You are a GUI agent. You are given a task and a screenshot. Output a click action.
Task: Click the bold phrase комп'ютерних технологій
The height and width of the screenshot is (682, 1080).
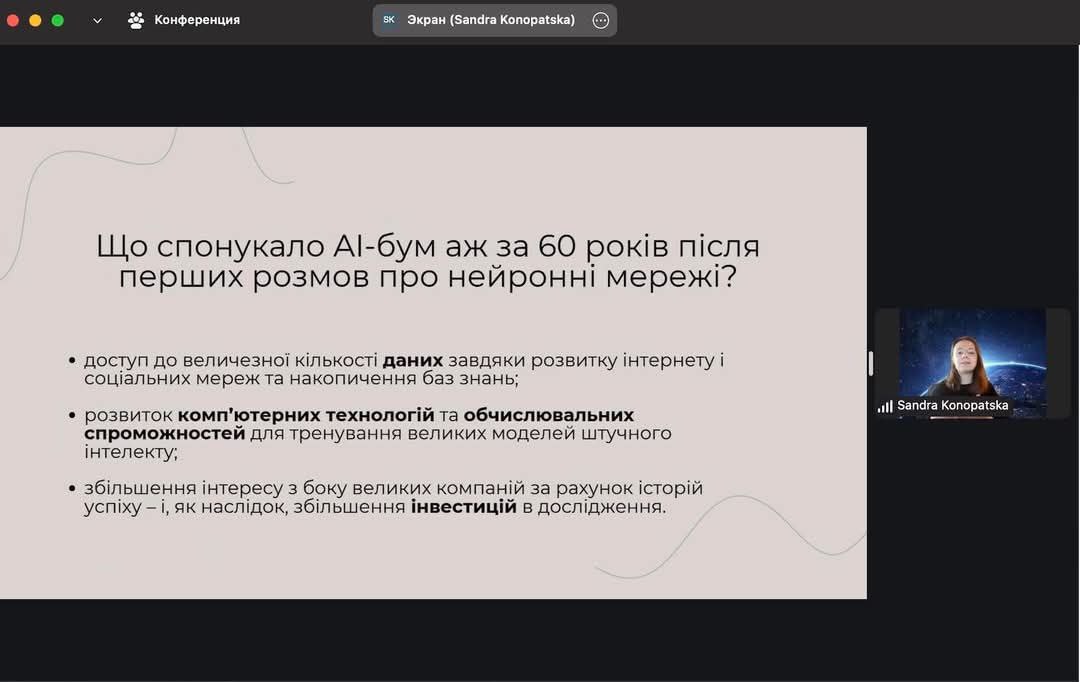306,415
